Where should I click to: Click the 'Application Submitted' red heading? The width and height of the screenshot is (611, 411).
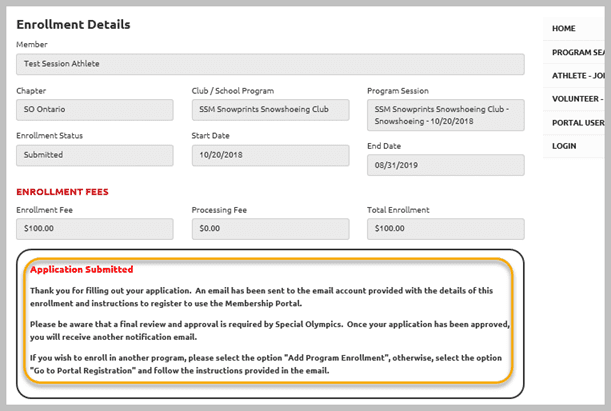81,269
